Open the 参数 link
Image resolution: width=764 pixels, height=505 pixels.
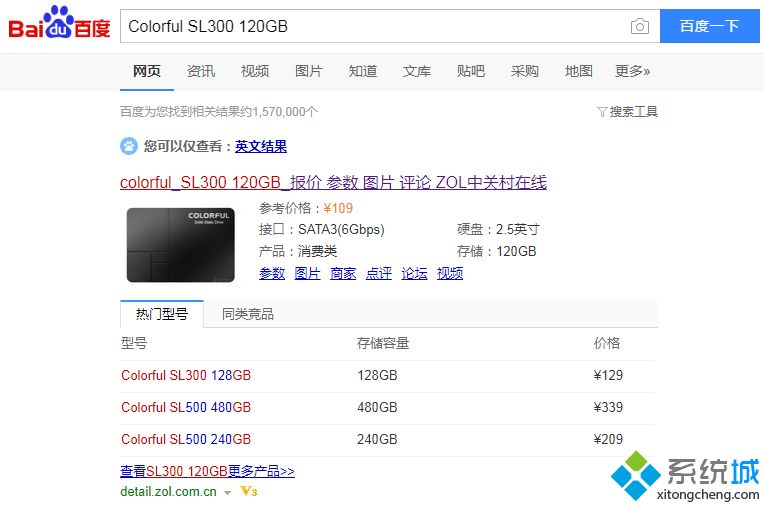(x=272, y=273)
